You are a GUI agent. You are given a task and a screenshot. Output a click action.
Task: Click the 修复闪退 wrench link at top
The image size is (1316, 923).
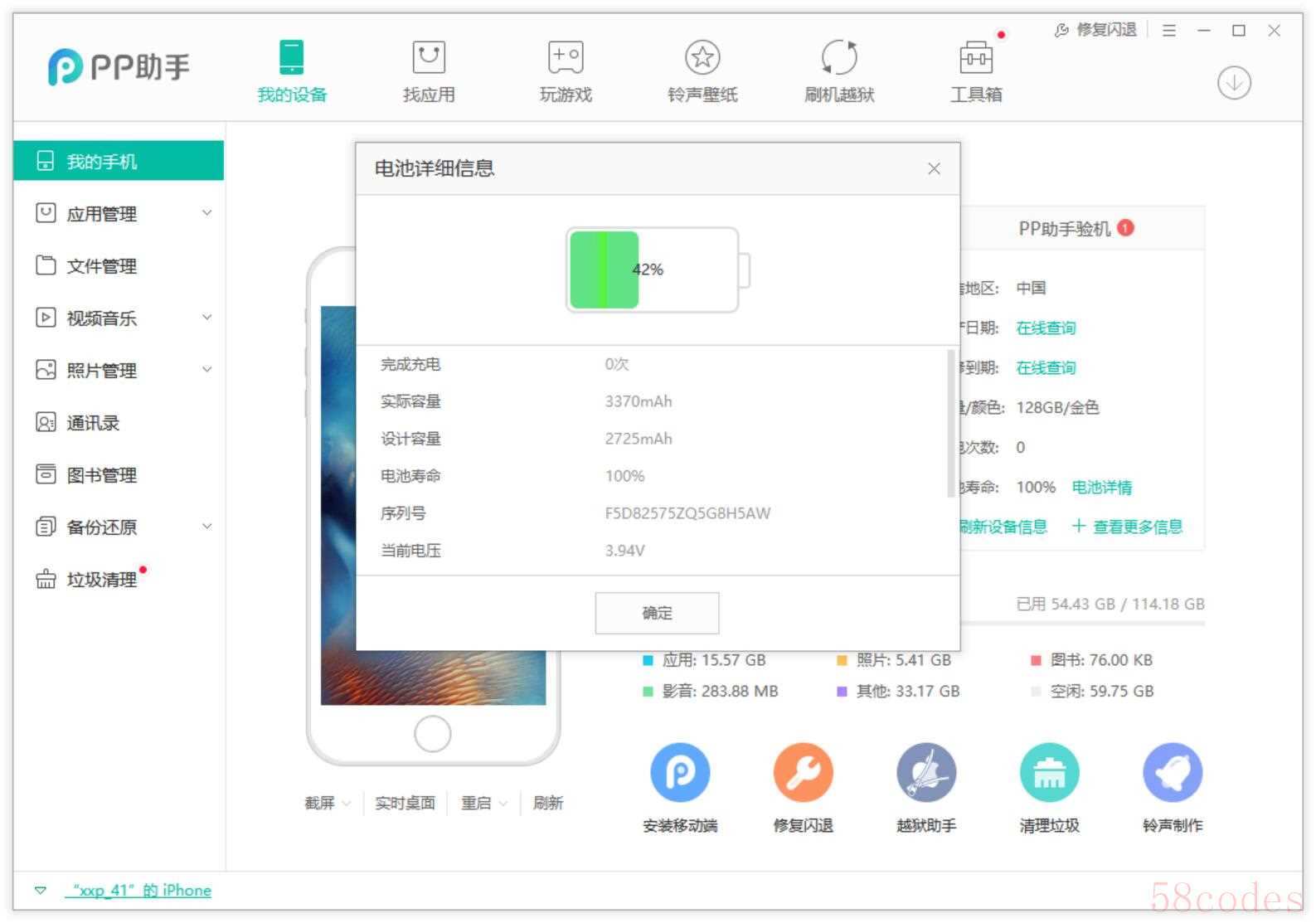click(1095, 30)
